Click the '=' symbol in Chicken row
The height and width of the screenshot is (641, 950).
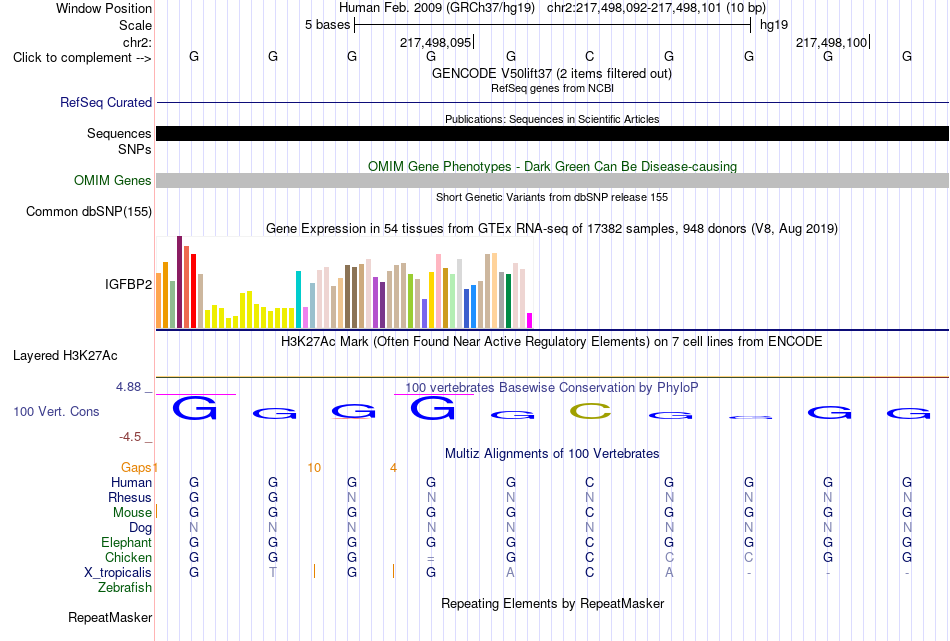[431, 558]
